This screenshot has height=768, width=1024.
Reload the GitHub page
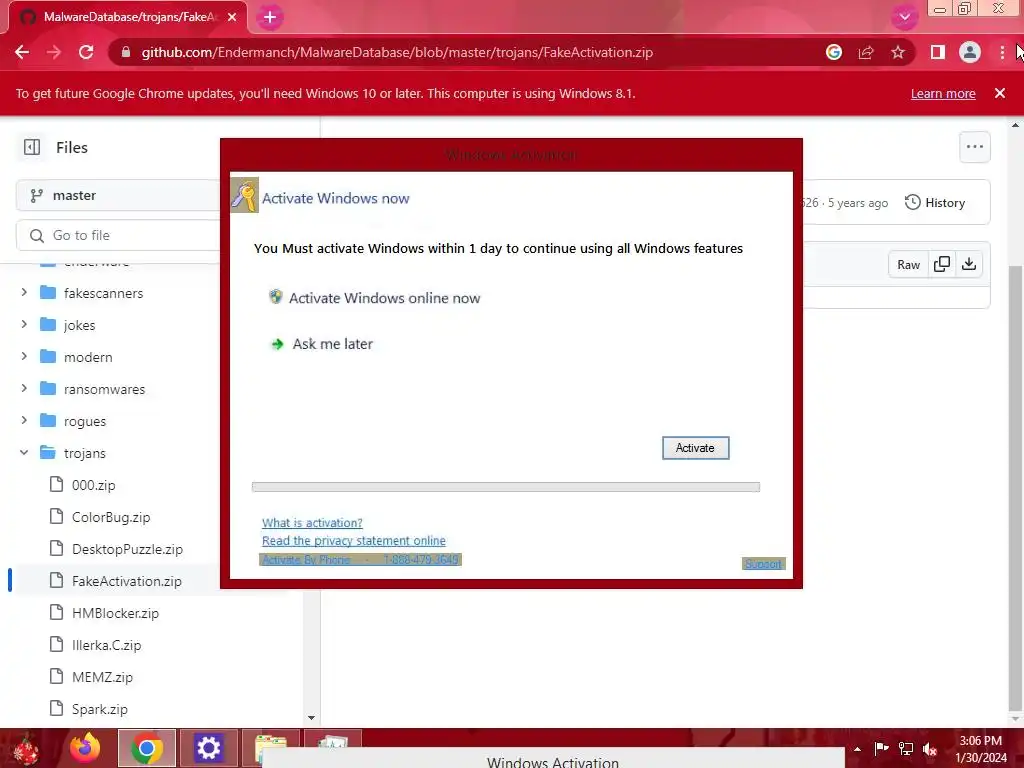tap(86, 52)
